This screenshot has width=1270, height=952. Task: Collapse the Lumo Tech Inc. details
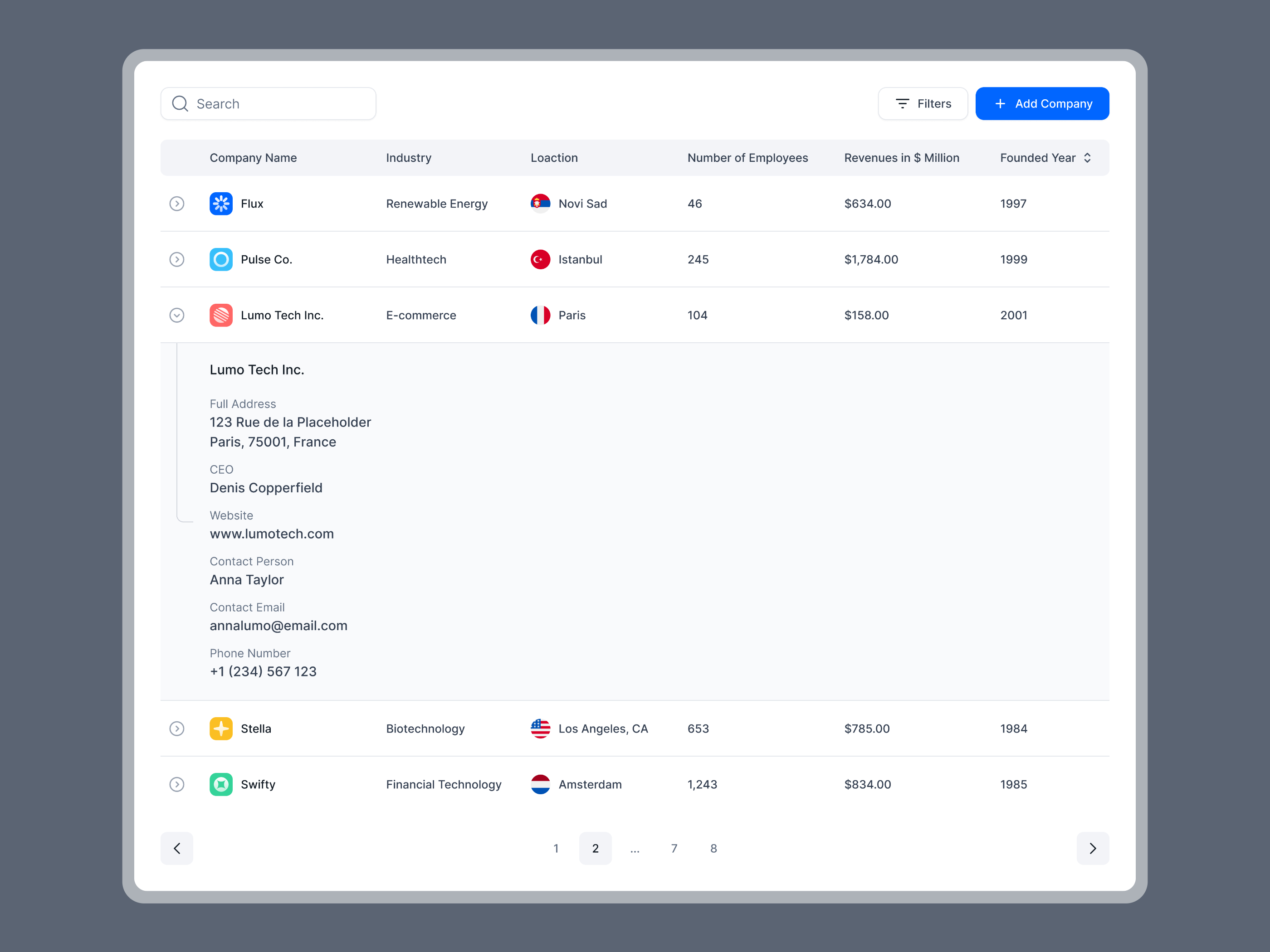pyautogui.click(x=177, y=315)
